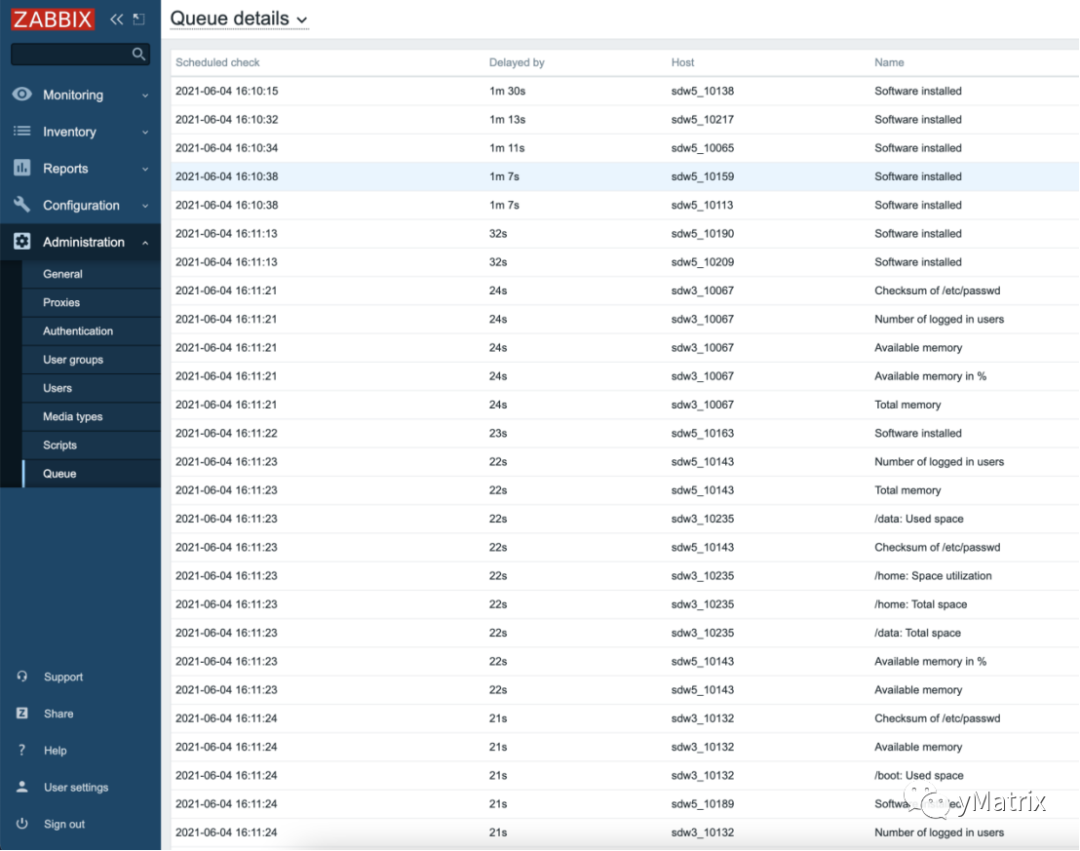
Task: Expand the Monitoring menu chevron
Action: point(145,96)
